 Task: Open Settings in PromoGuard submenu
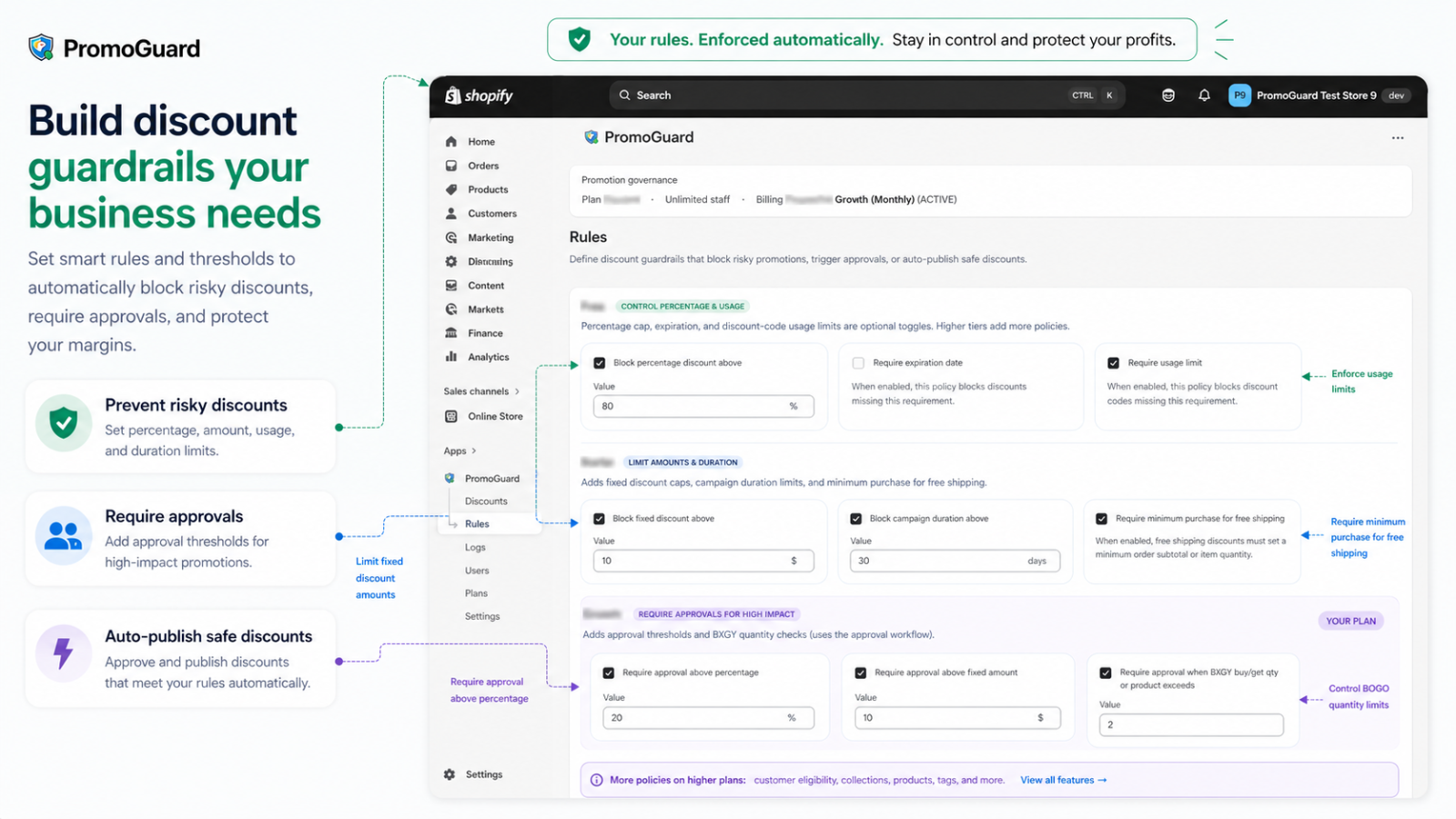[x=482, y=617]
